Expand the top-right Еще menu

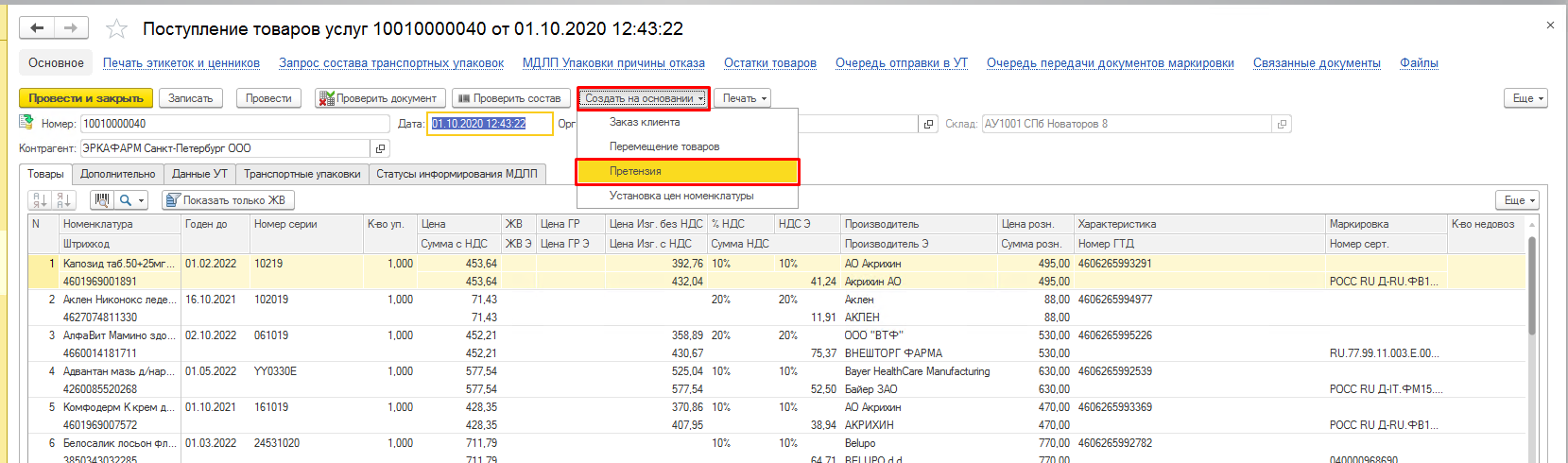click(1527, 98)
